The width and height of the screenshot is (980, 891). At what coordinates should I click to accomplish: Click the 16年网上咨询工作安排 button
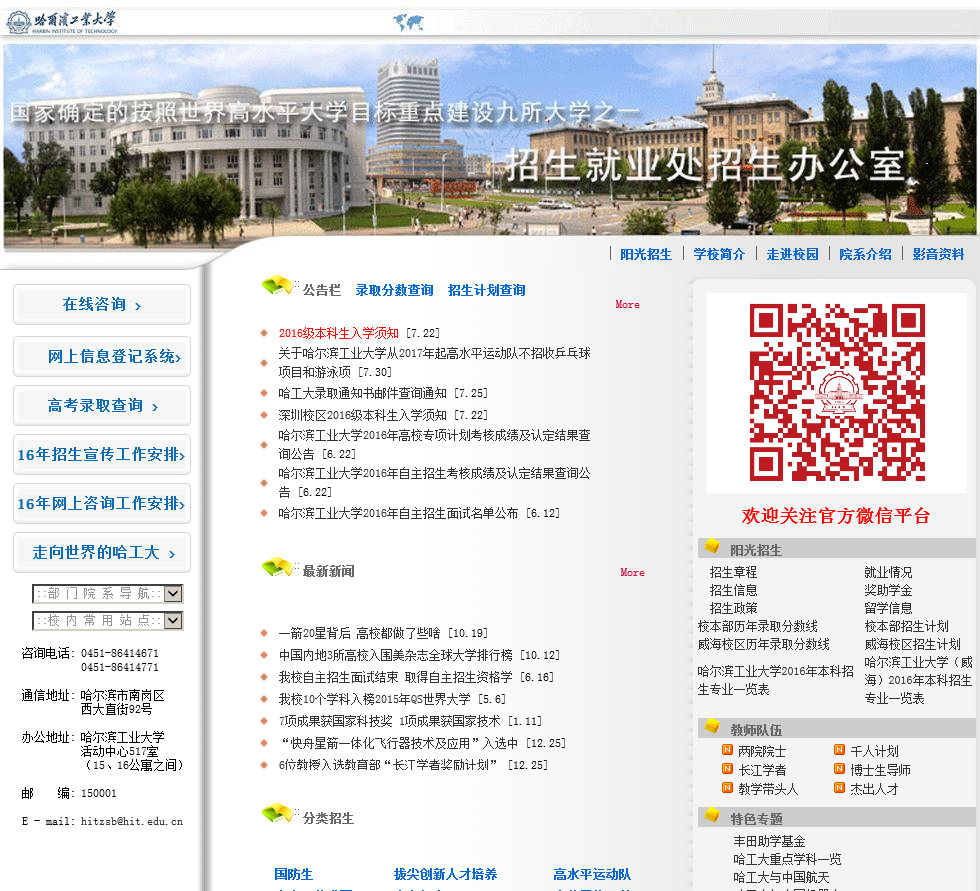click(x=102, y=503)
